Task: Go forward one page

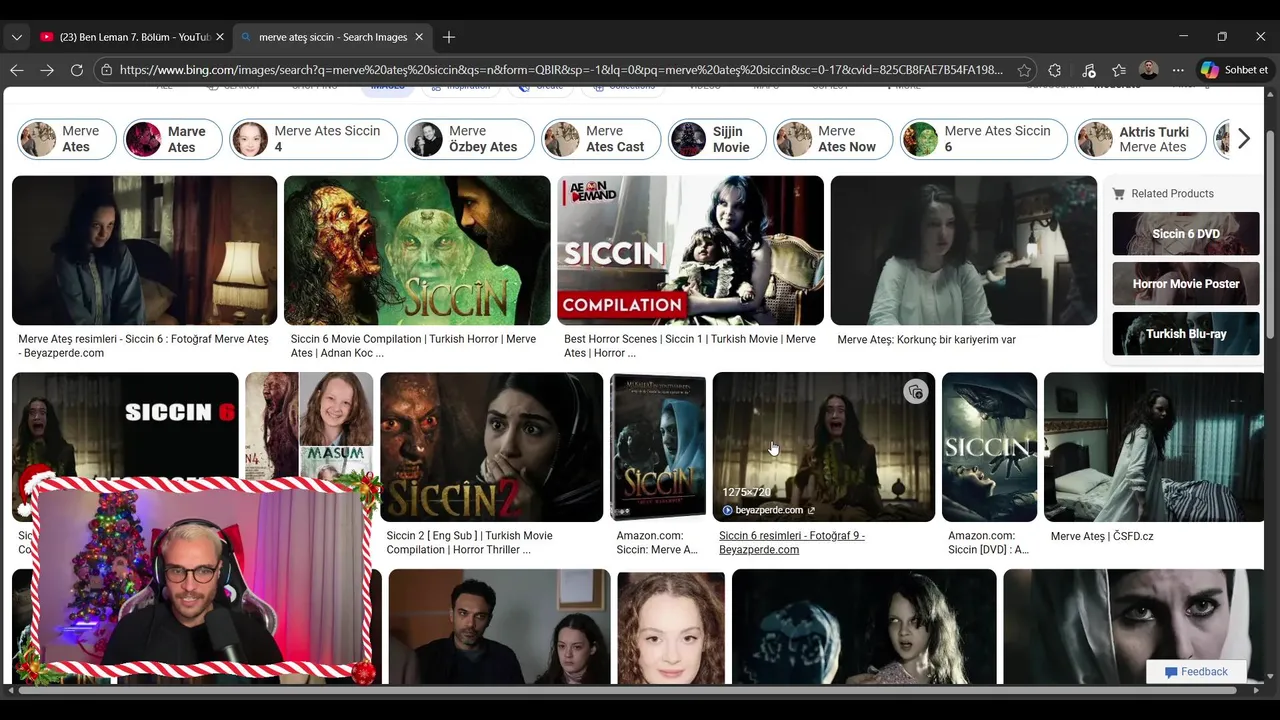Action: (x=47, y=70)
